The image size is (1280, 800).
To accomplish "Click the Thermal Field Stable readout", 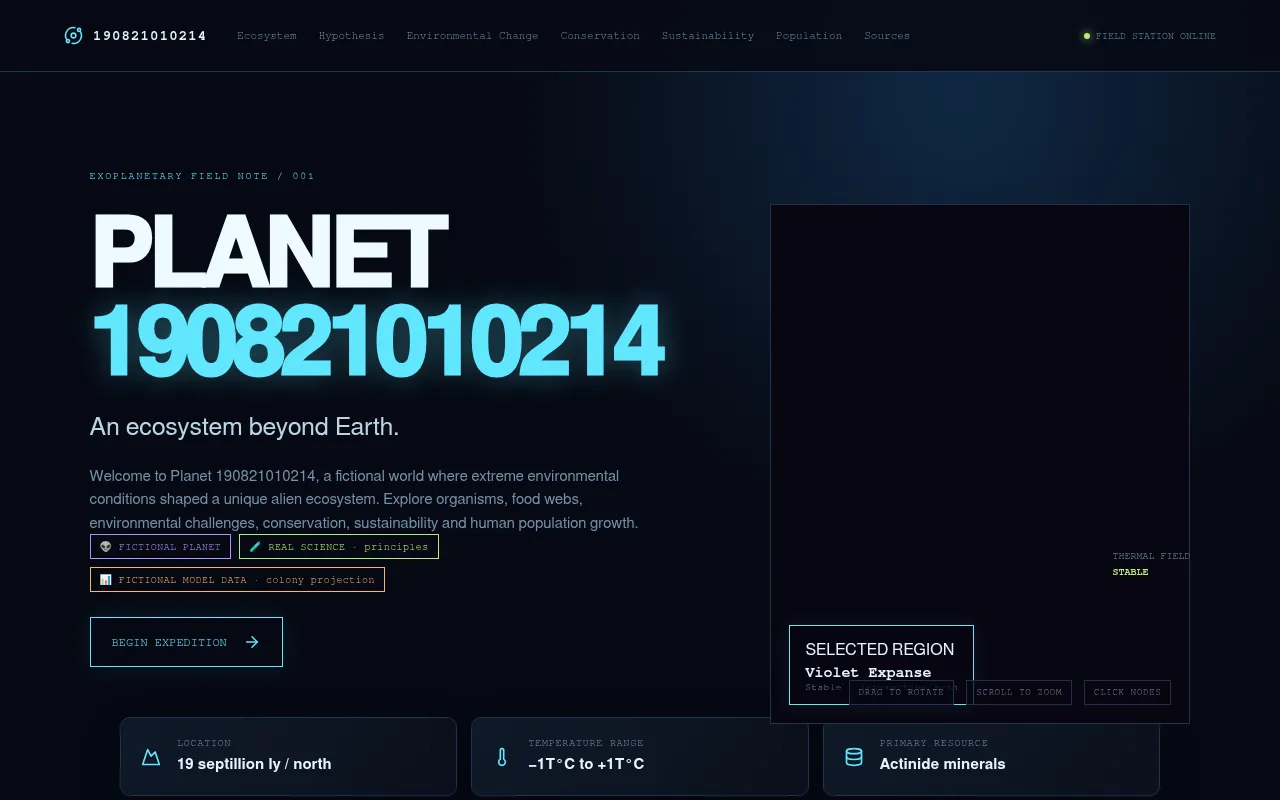I will coord(1150,564).
